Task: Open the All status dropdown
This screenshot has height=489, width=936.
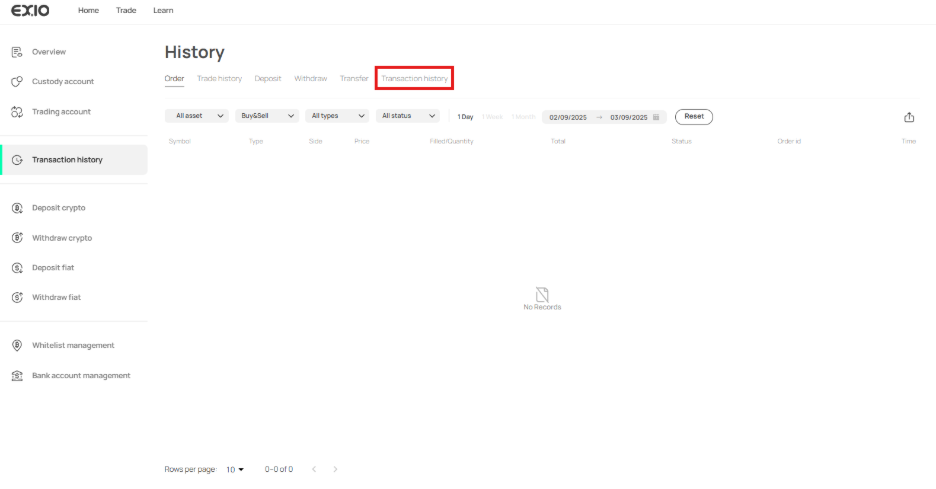Action: (x=406, y=116)
